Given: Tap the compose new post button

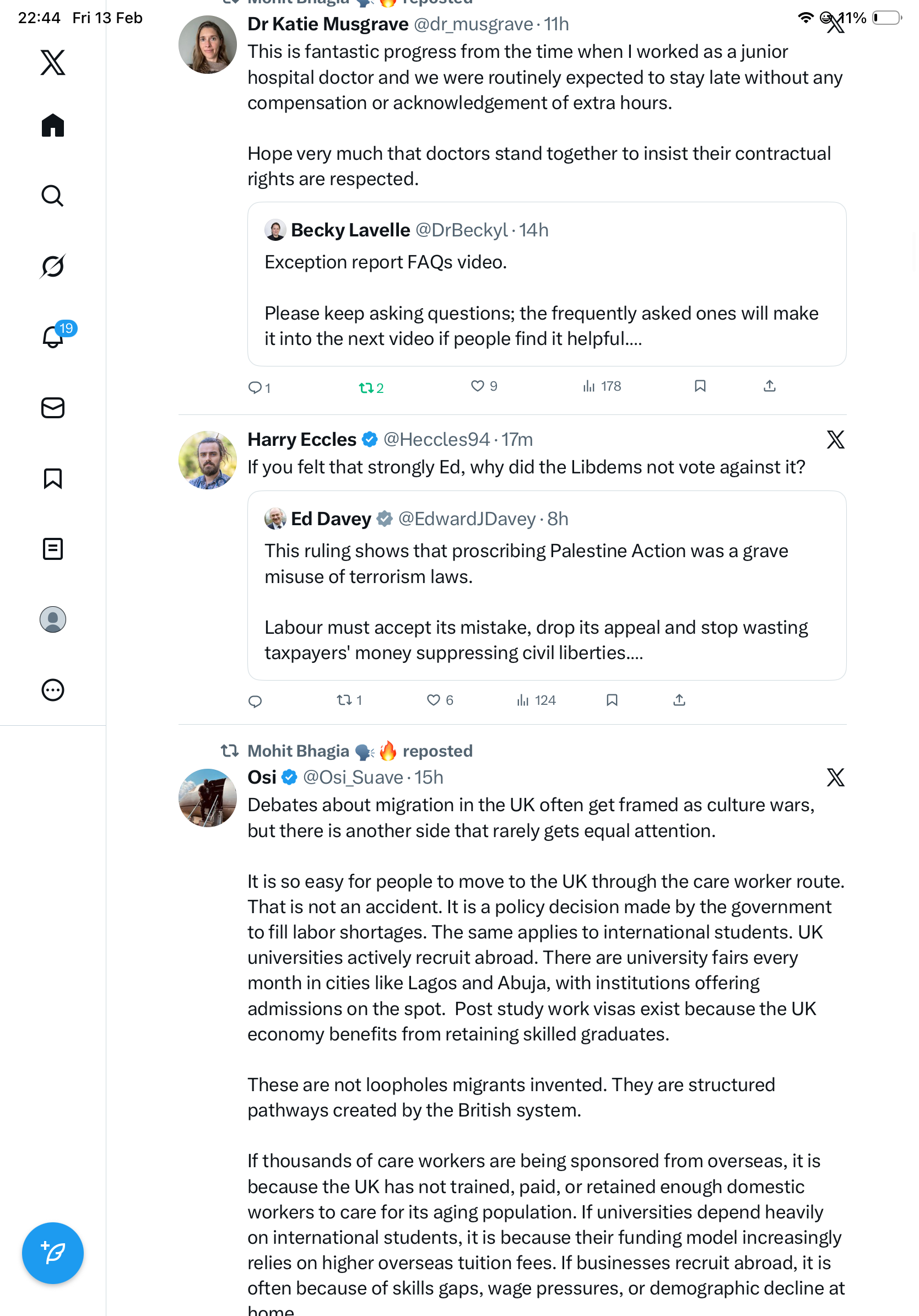Looking at the screenshot, I should (53, 1254).
